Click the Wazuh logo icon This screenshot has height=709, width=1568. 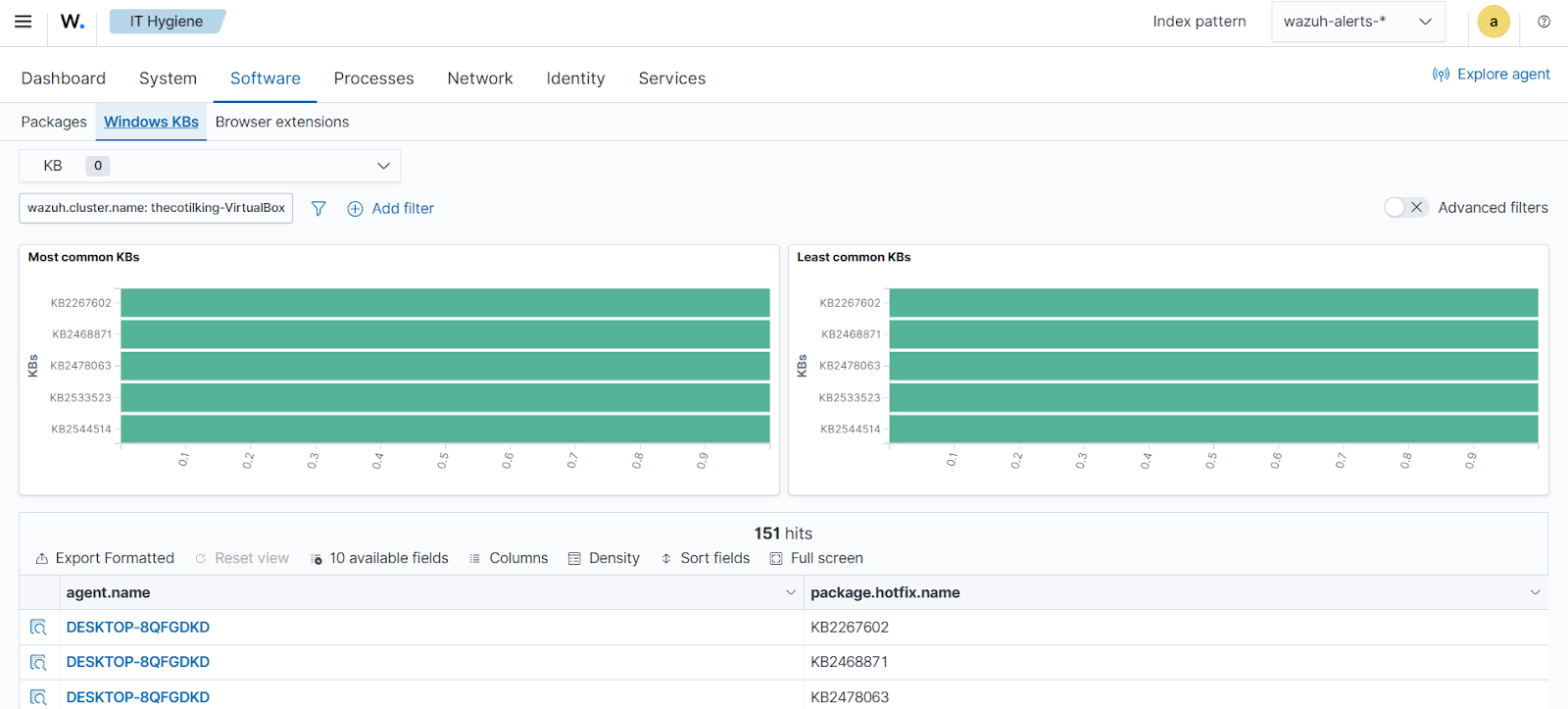73,22
